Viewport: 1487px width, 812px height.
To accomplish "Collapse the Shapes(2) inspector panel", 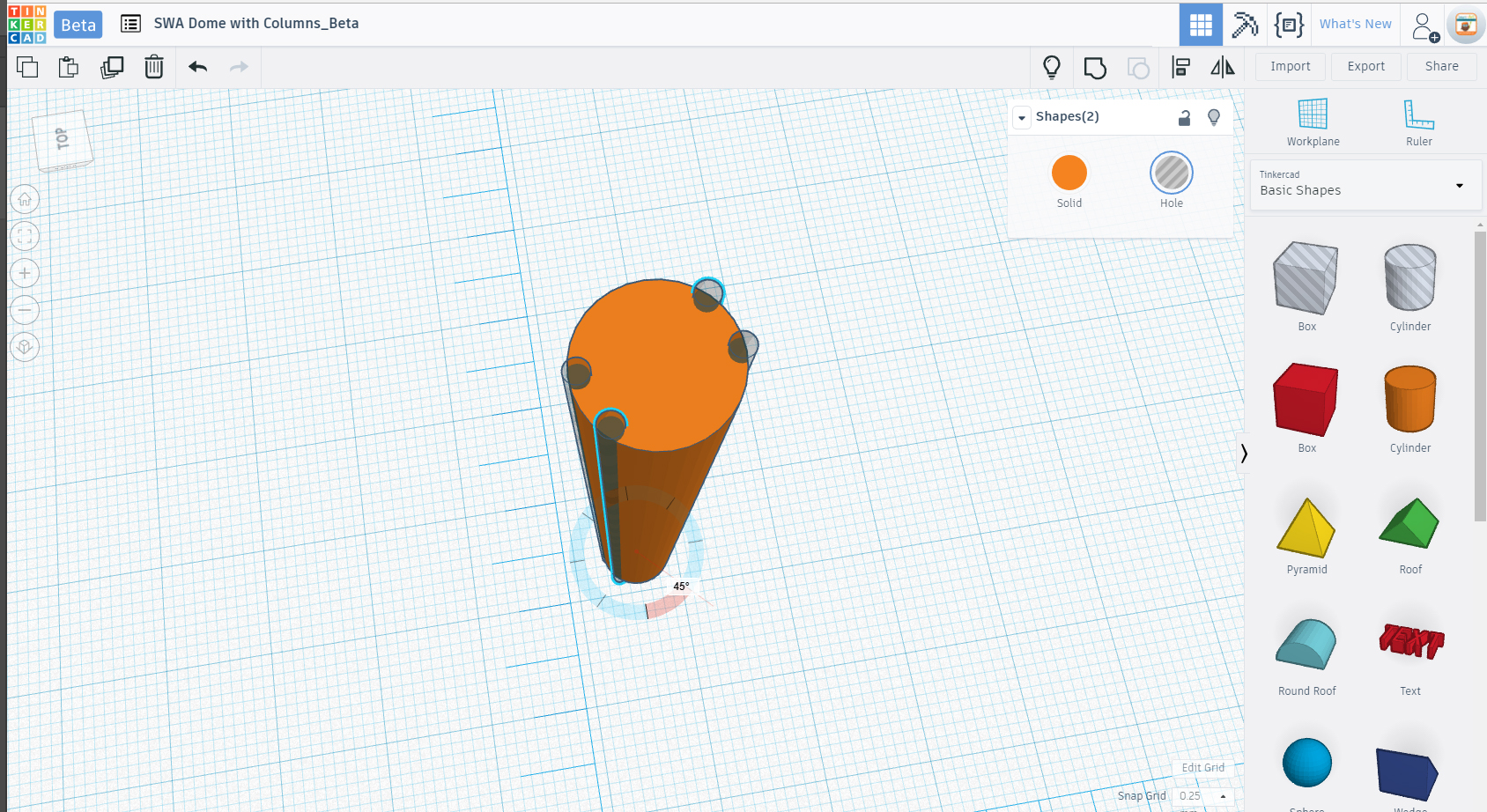I will pos(1022,117).
